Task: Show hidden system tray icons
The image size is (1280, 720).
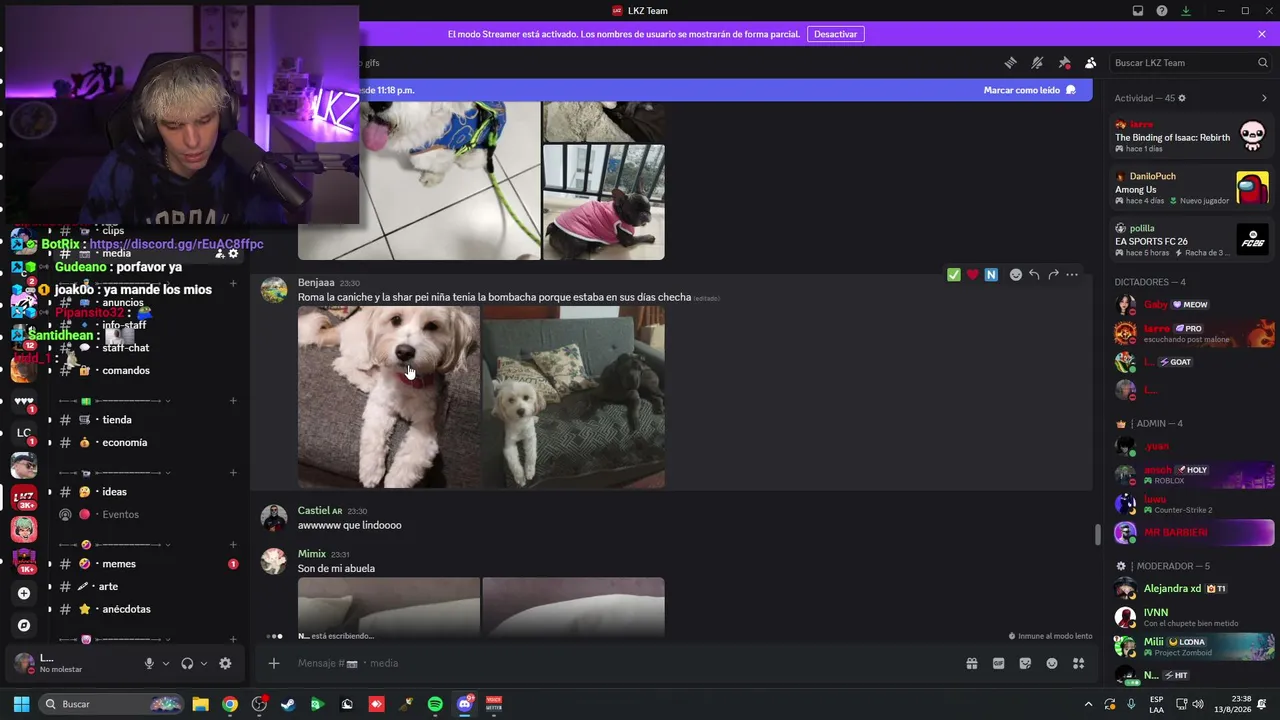Action: 1089,704
